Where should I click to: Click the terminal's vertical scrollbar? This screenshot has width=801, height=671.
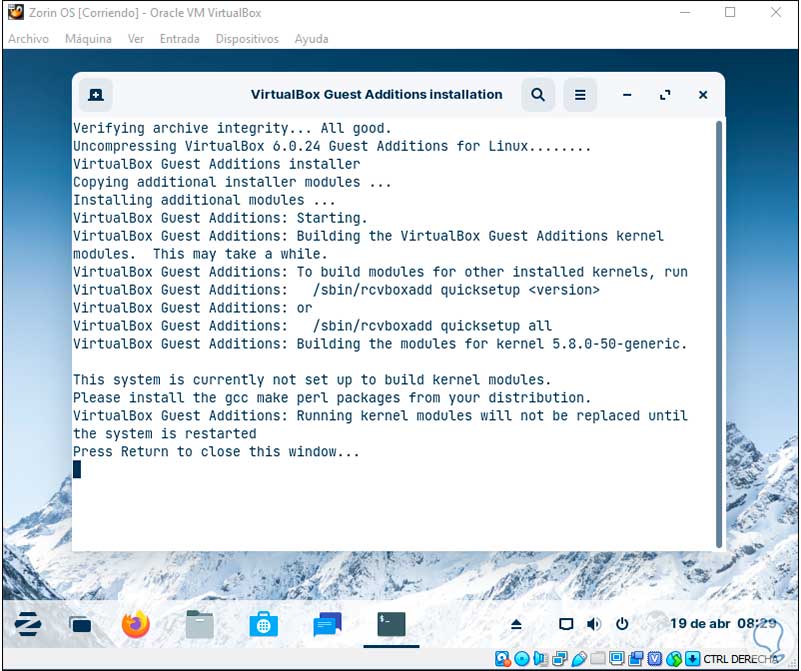coord(719,334)
